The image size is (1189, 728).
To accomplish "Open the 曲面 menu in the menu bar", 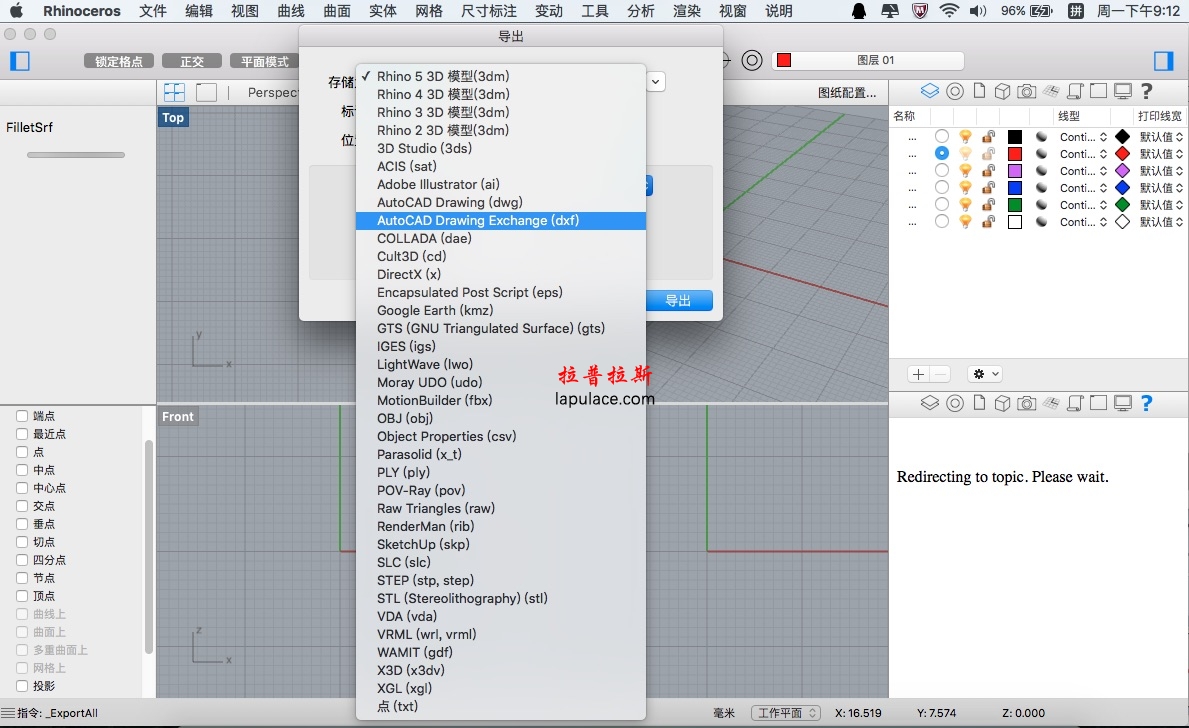I will (337, 11).
